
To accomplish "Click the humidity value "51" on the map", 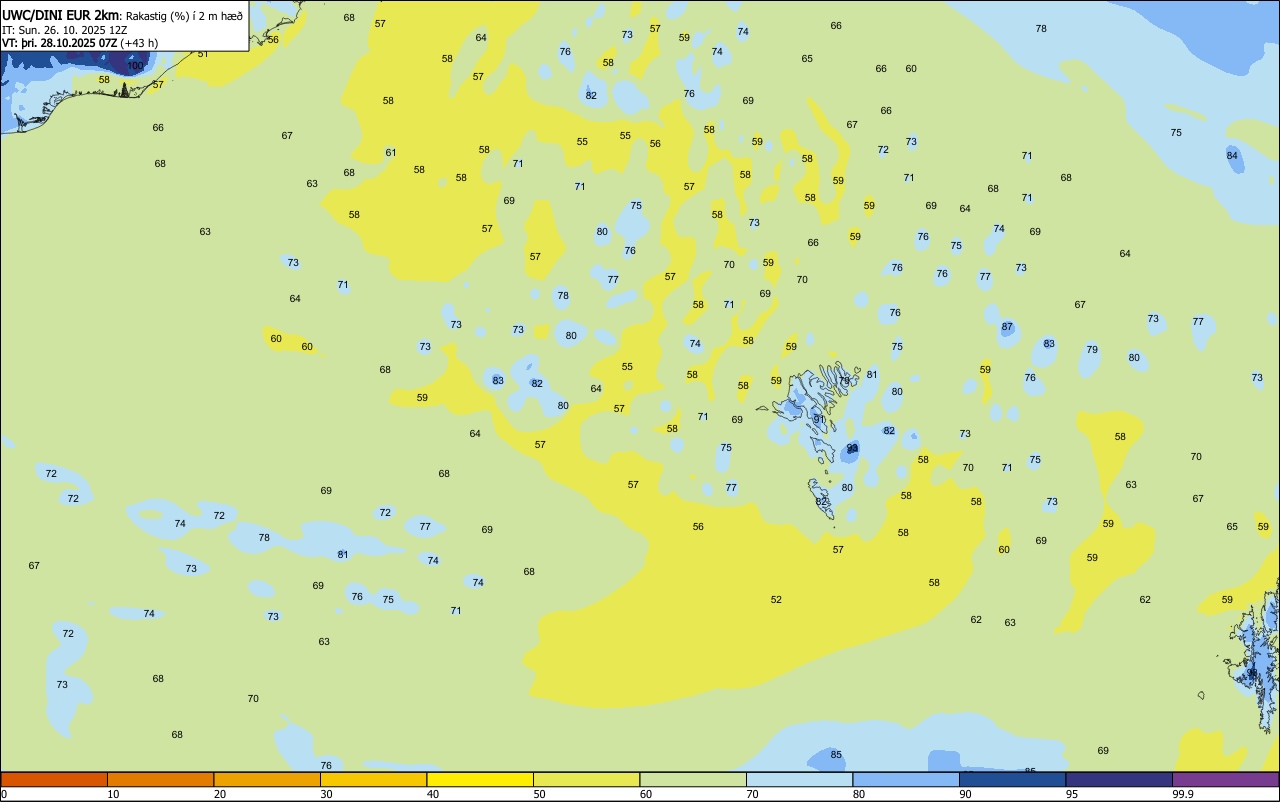I will (203, 53).
